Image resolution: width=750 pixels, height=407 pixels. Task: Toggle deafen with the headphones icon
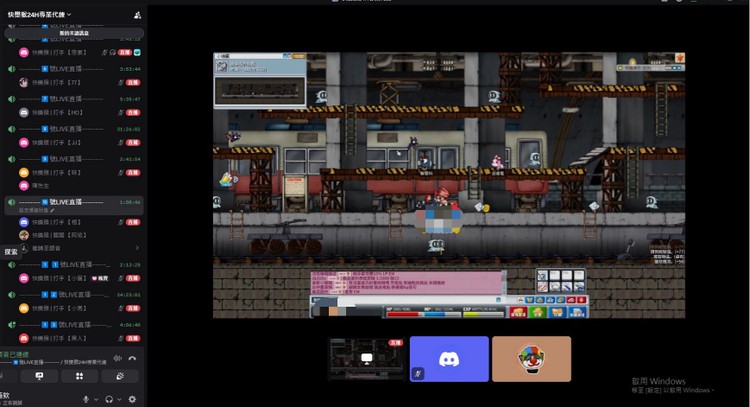pos(109,399)
